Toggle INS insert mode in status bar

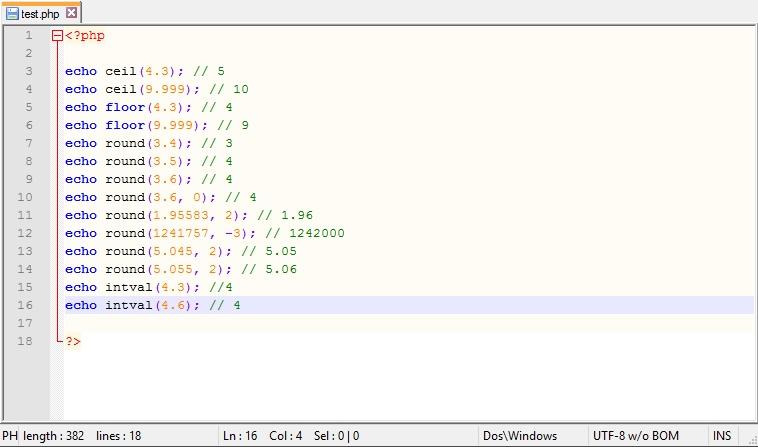pyautogui.click(x=721, y=436)
